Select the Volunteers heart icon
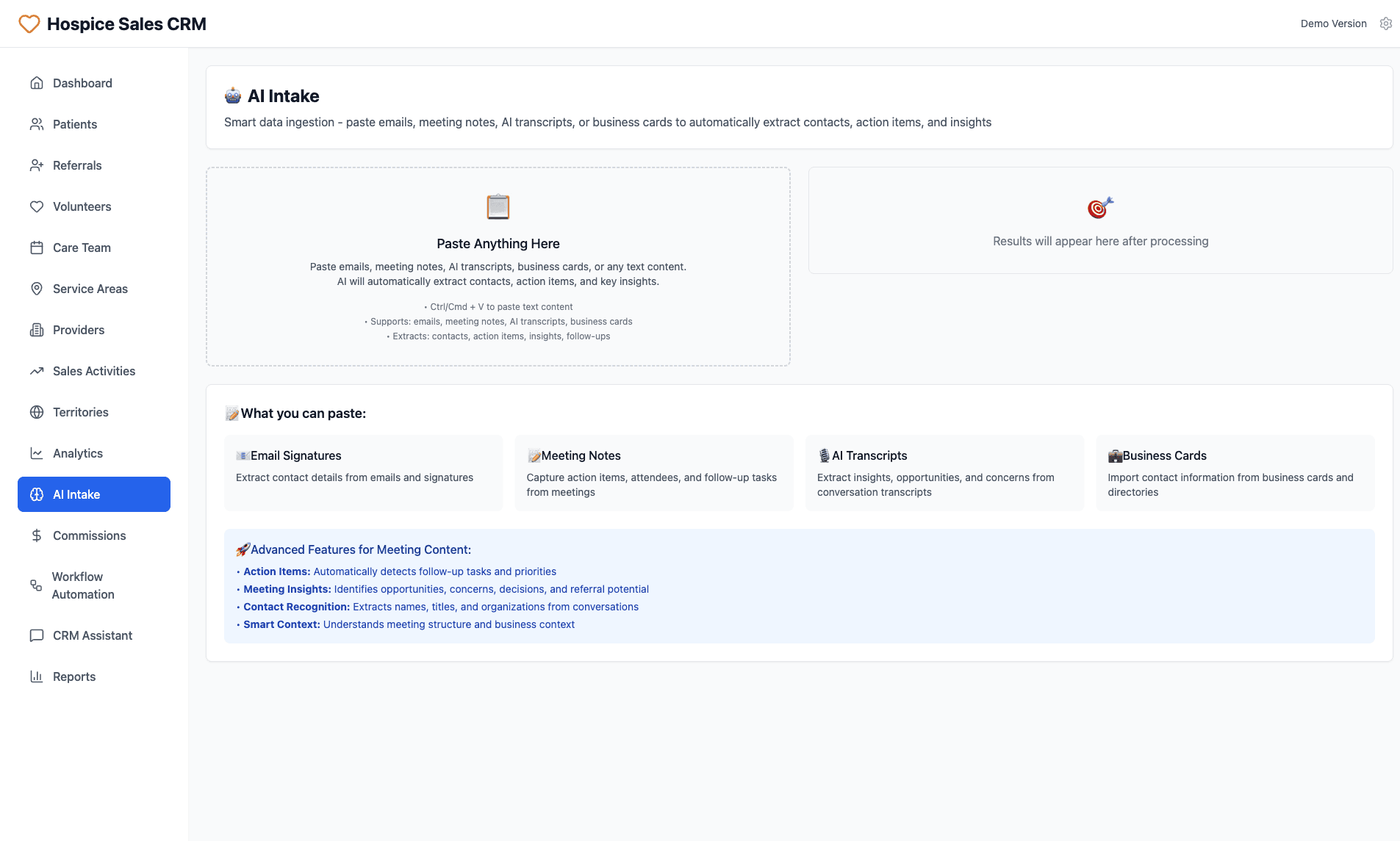The image size is (1400, 841). pyautogui.click(x=37, y=206)
